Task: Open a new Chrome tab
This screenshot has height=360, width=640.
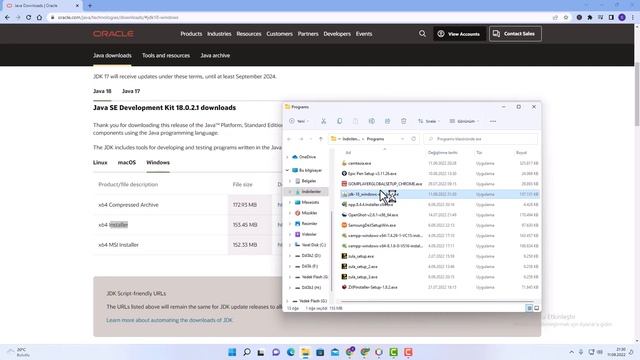Action: (x=90, y=6)
